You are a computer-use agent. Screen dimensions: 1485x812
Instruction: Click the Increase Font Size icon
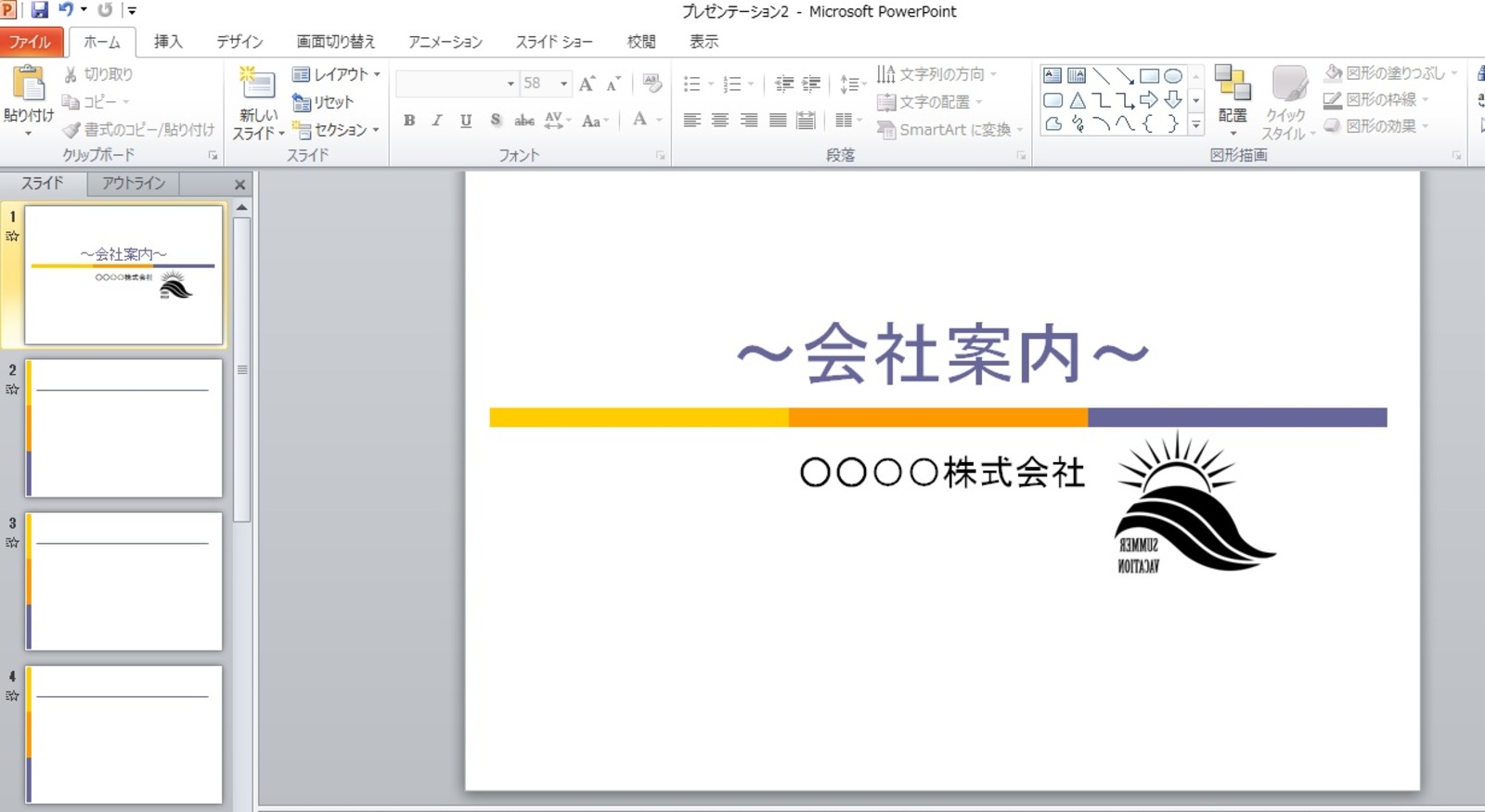pyautogui.click(x=587, y=84)
